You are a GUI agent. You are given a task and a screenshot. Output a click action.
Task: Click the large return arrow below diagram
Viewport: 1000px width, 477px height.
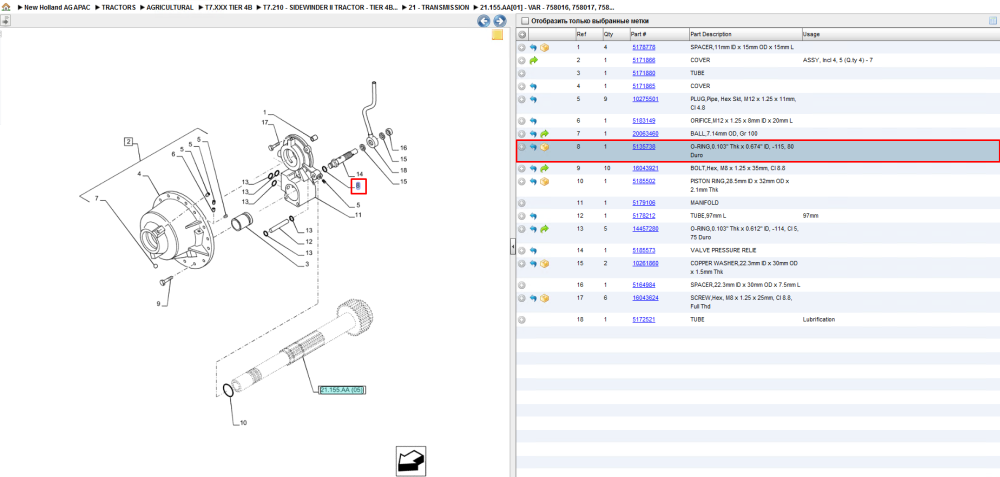(x=411, y=460)
